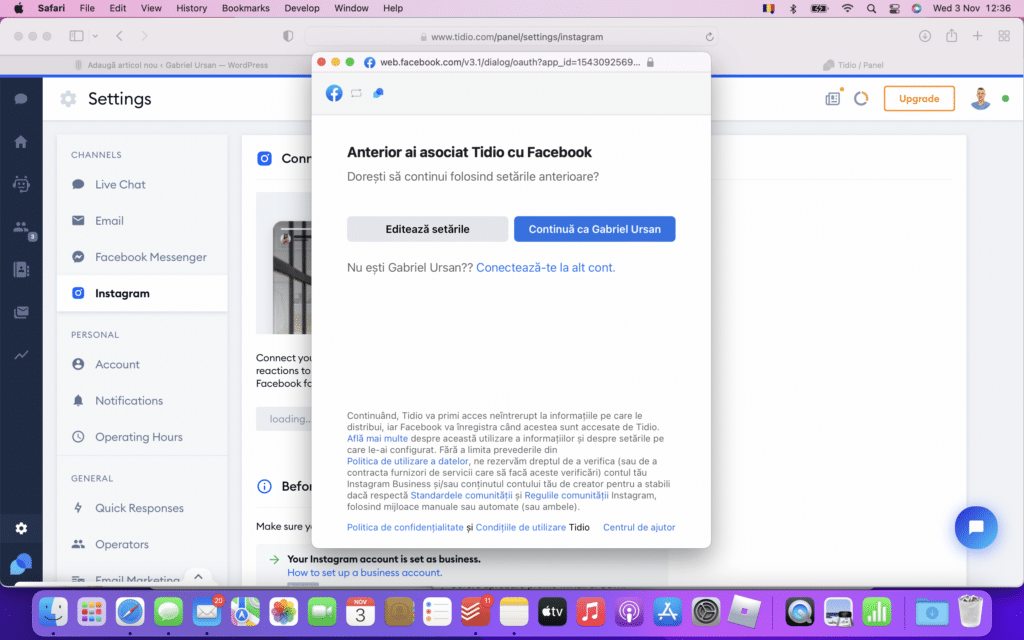Open Notifications settings
This screenshot has height=640, width=1024.
[x=142, y=400]
